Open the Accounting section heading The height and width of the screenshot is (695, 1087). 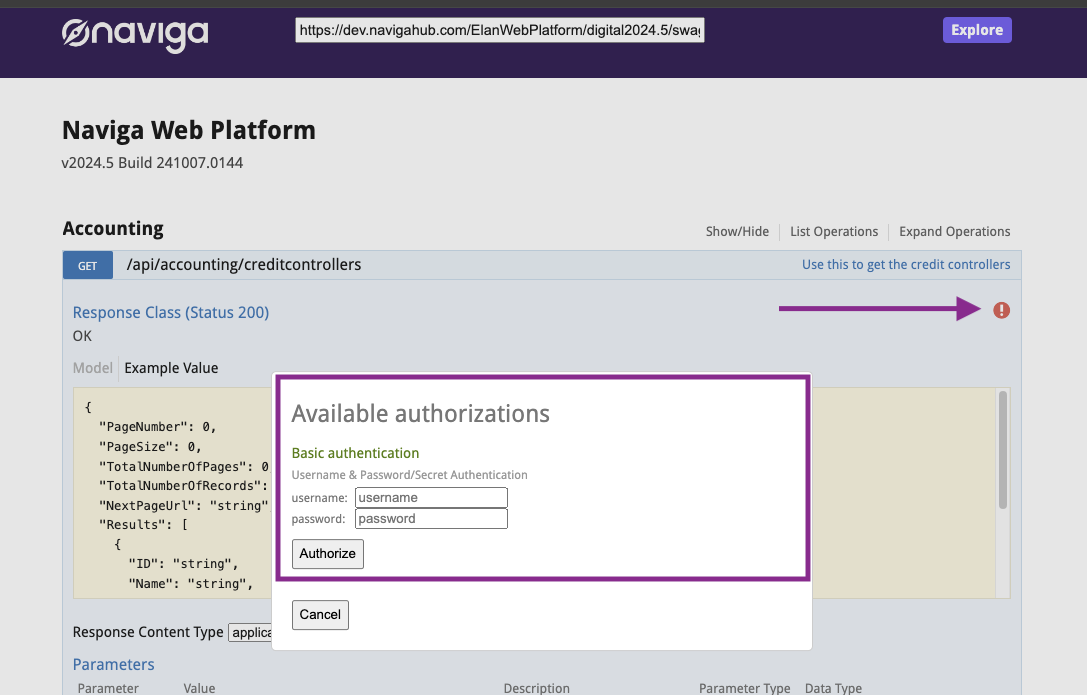click(113, 229)
